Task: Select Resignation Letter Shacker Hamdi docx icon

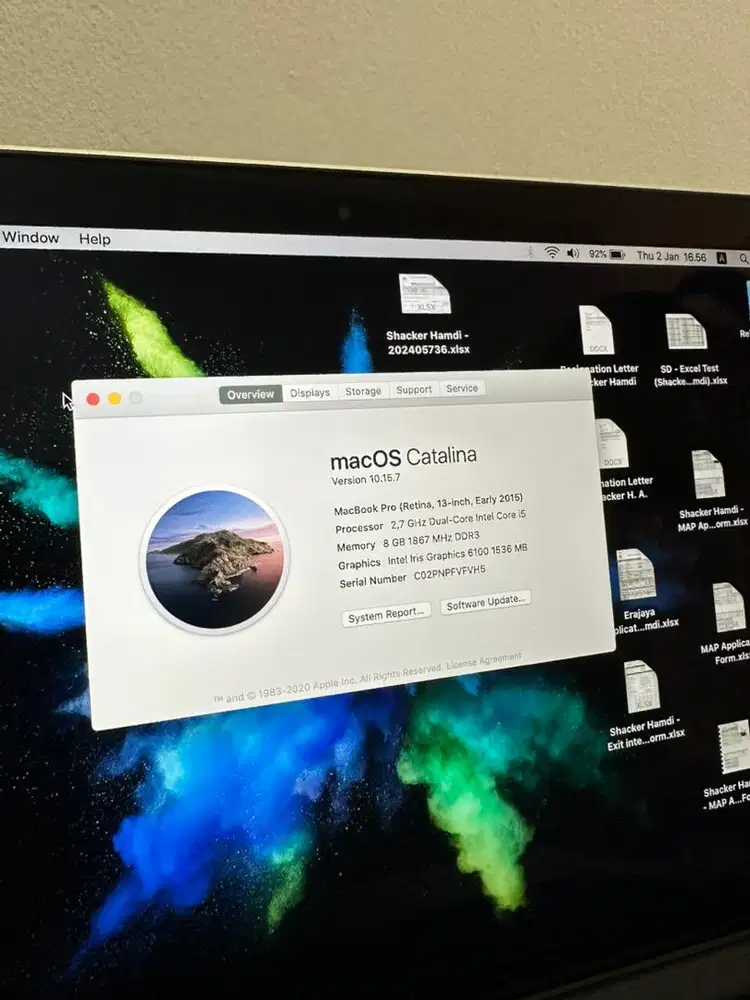Action: pyautogui.click(x=597, y=330)
